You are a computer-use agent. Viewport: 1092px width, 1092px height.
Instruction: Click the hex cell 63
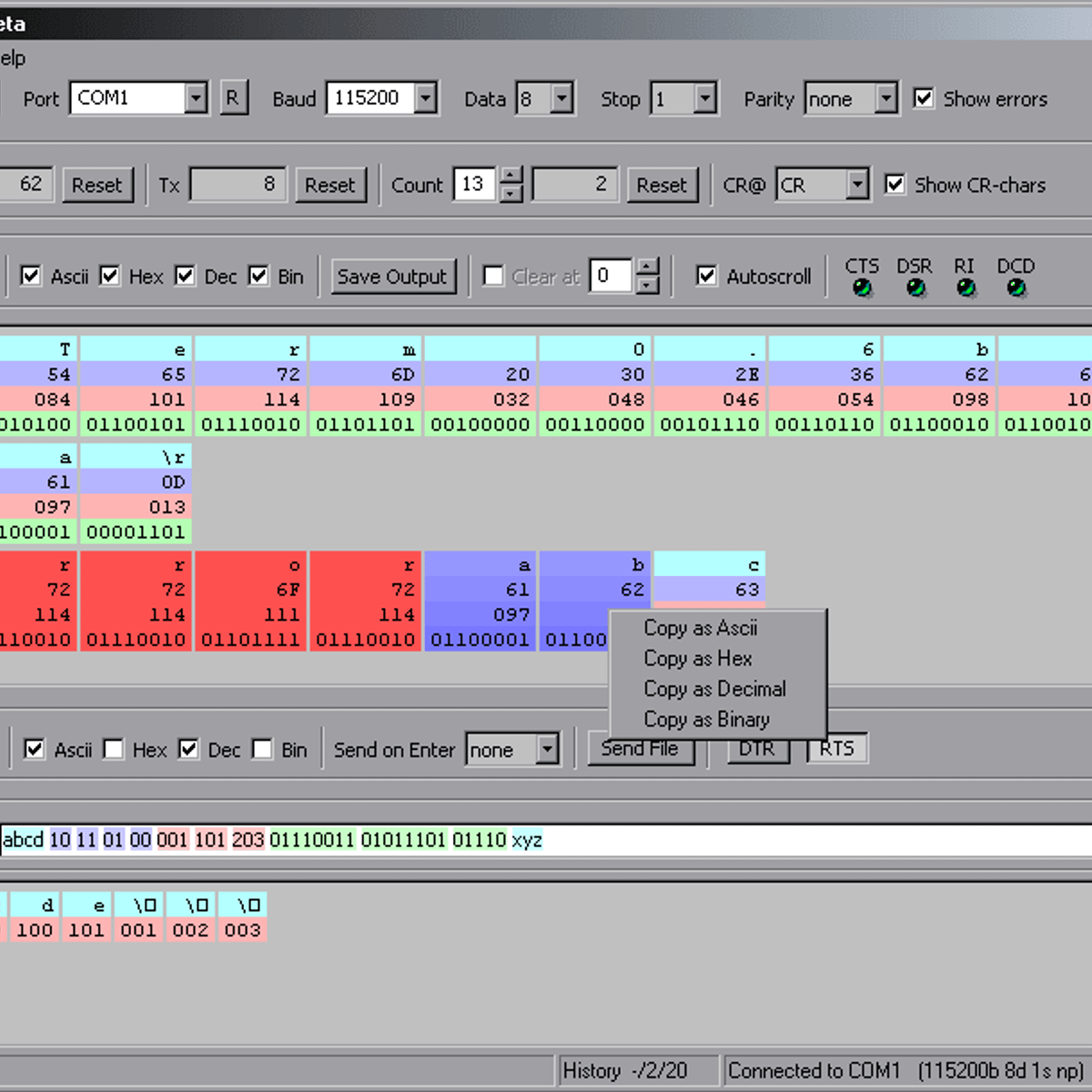click(x=710, y=590)
